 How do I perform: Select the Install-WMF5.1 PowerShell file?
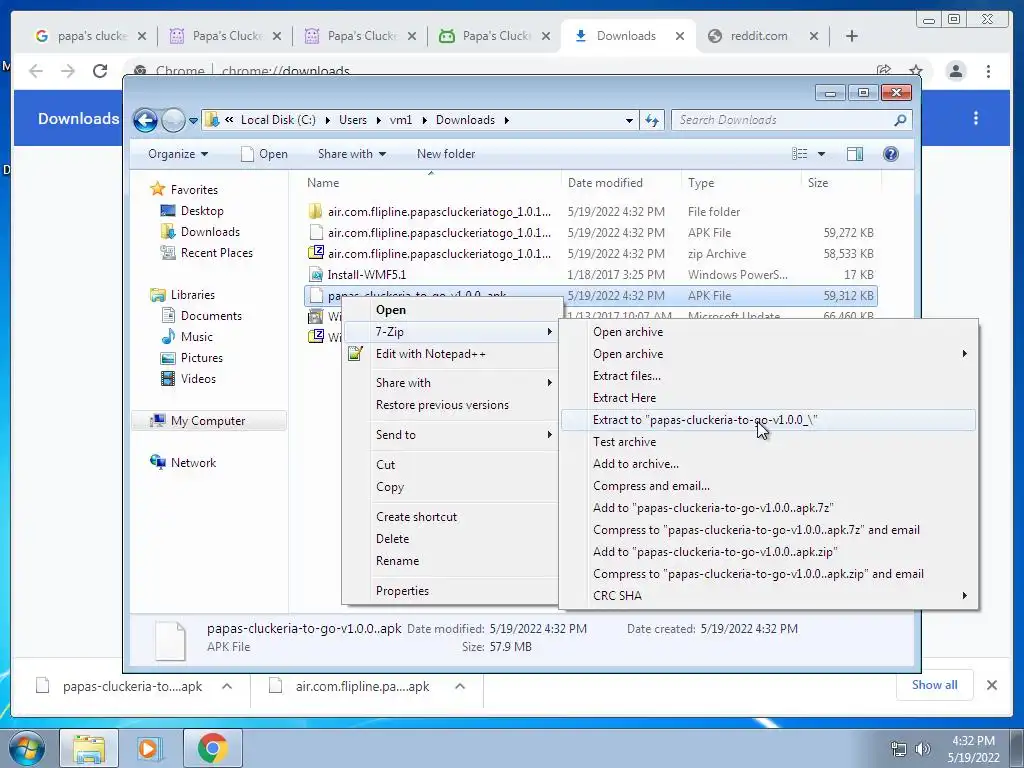[590, 274]
